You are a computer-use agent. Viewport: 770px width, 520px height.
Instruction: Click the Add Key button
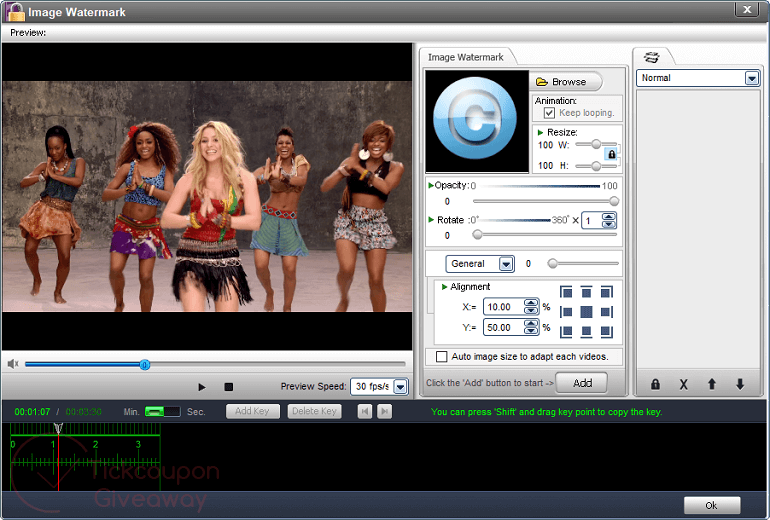tap(252, 411)
